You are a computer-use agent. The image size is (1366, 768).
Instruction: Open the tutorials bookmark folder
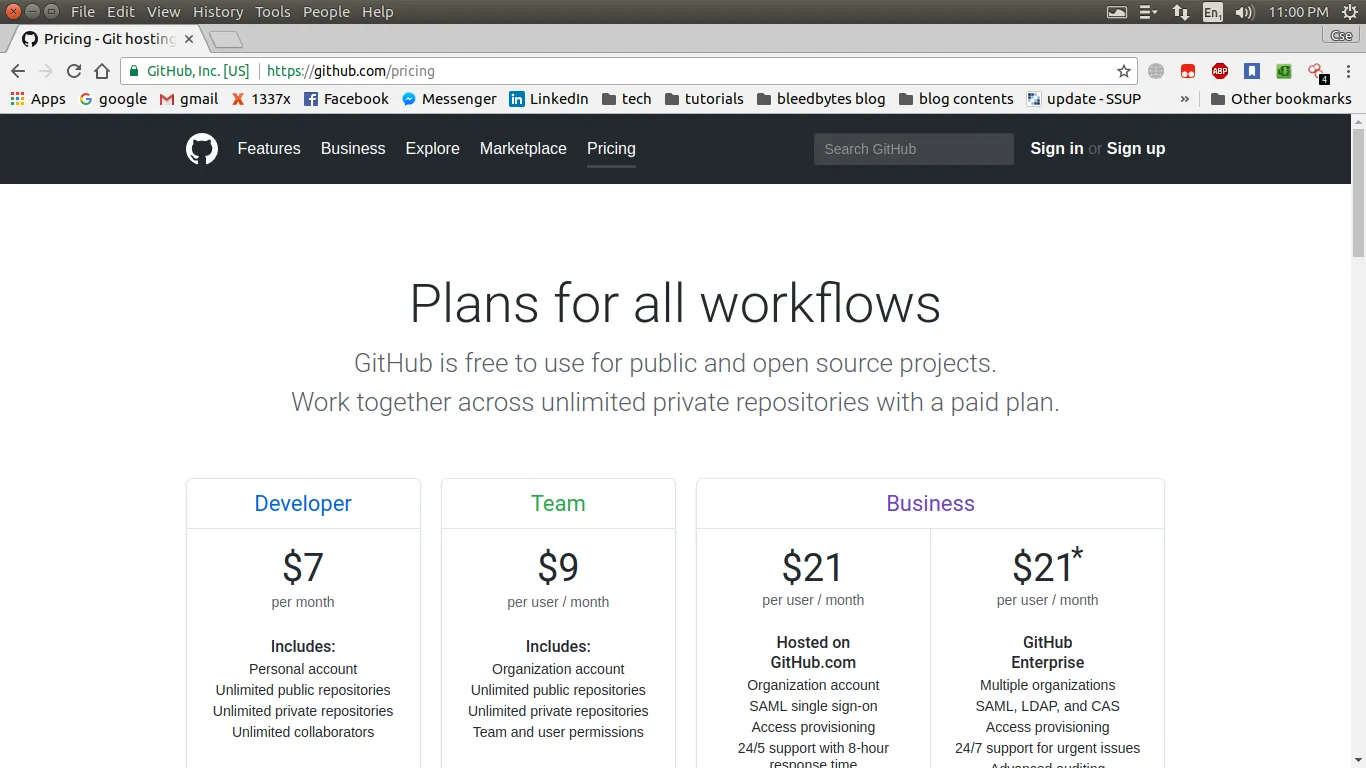[x=704, y=99]
